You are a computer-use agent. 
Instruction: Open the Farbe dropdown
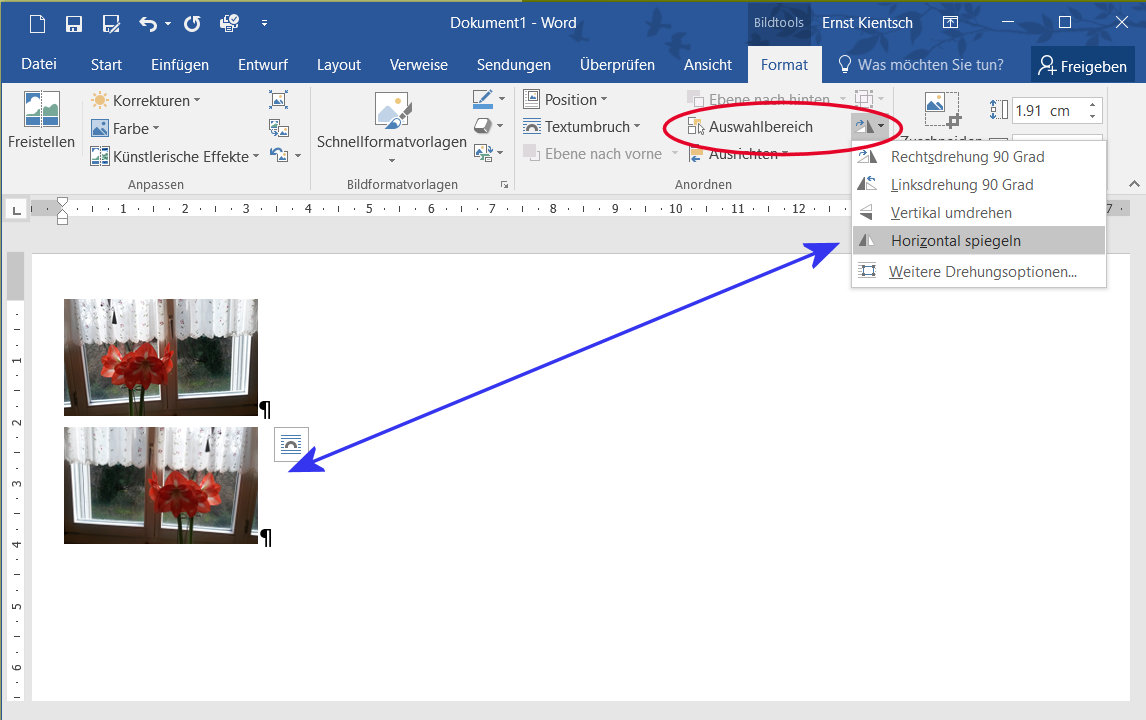(125, 129)
